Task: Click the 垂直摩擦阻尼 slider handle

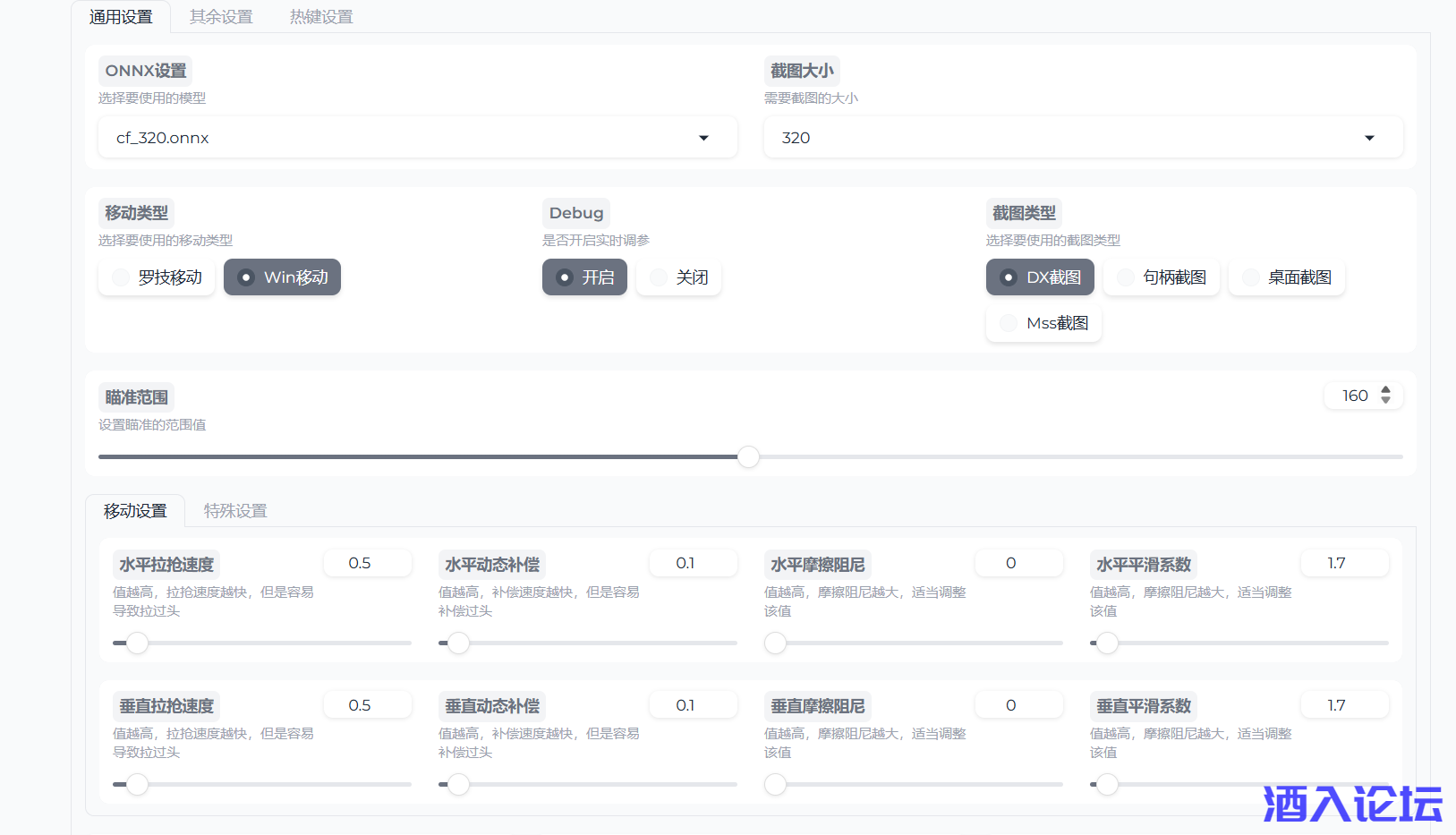Action: [775, 784]
